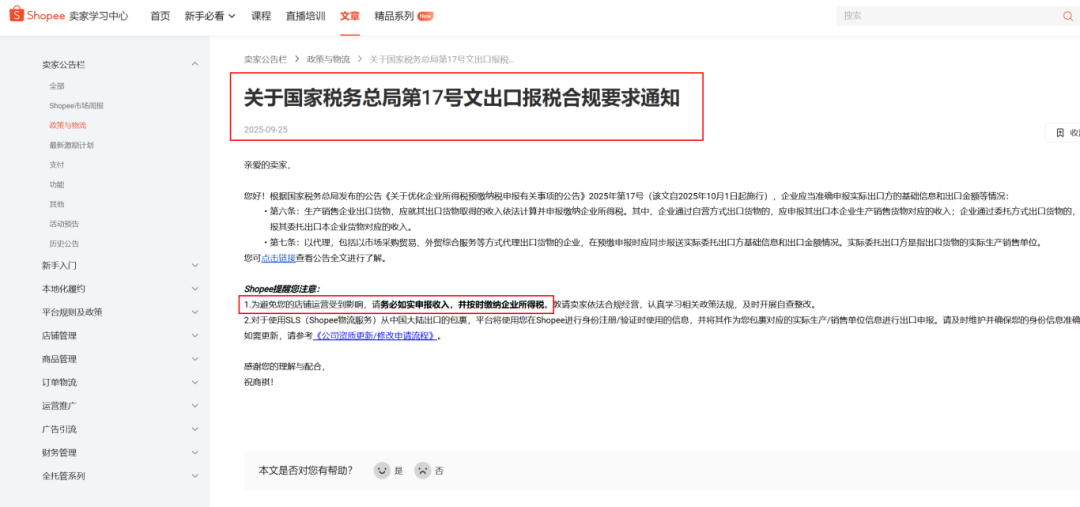
Task: Expand the 订单物流 sidebar section
Action: click(x=195, y=382)
